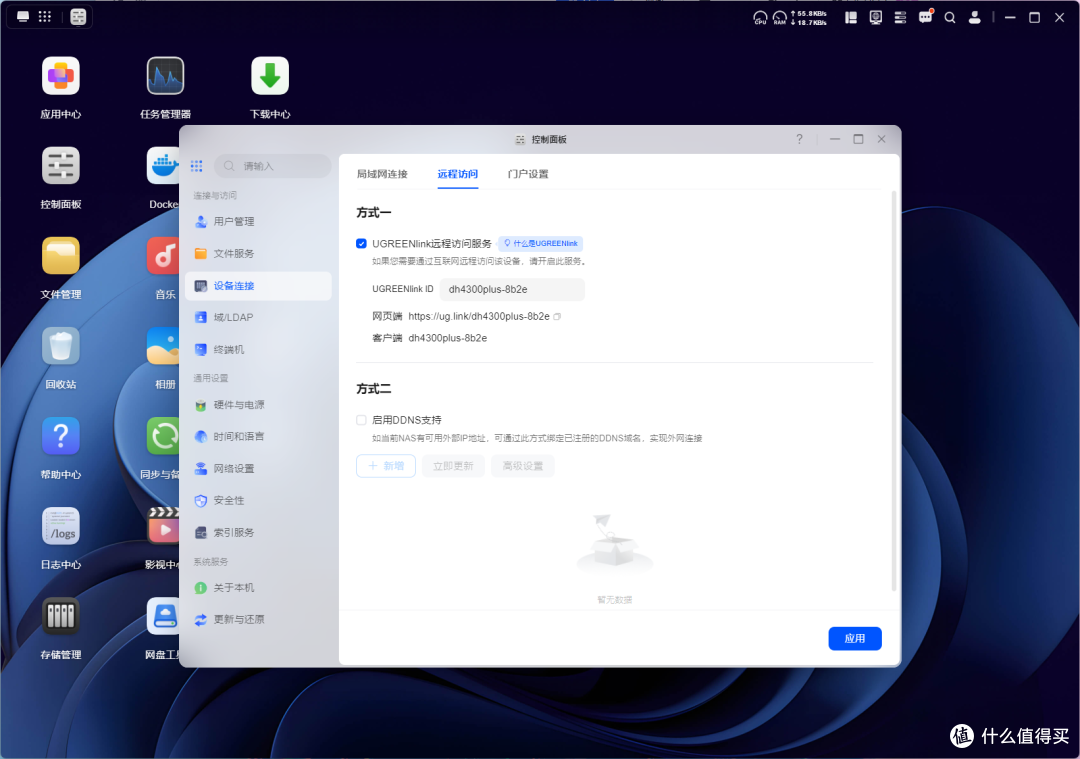Image resolution: width=1080 pixels, height=759 pixels.
Task: Click the 方式一 heading
Action: tap(373, 213)
